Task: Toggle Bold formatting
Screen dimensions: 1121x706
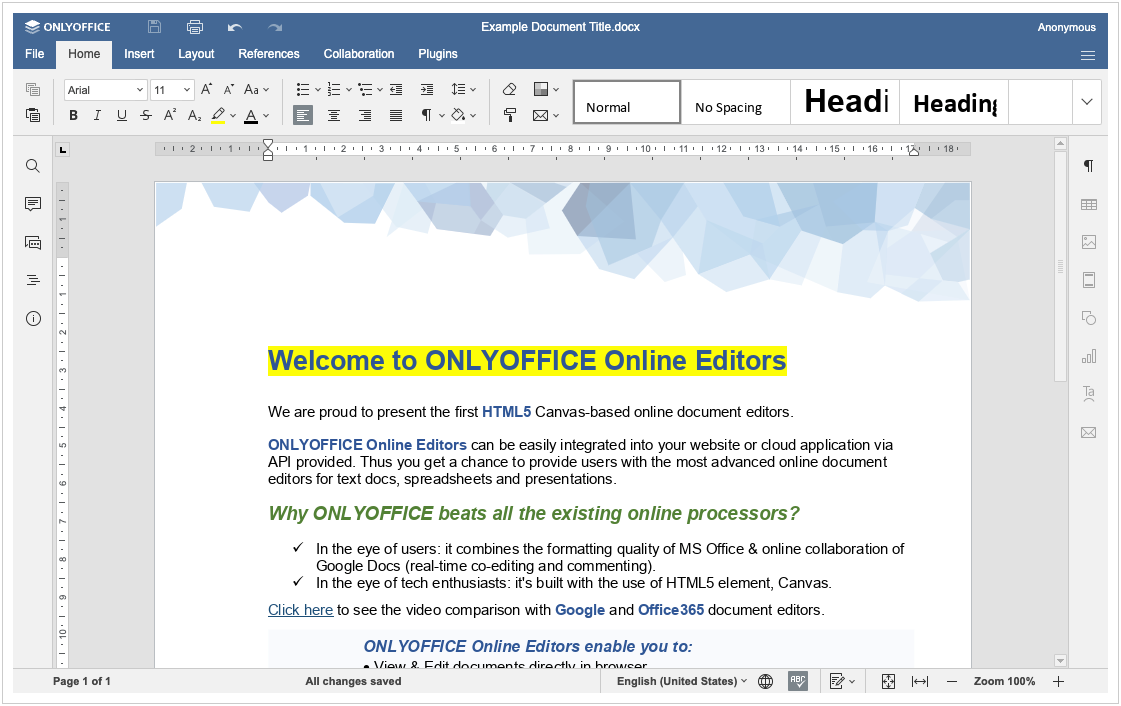Action: (73, 115)
